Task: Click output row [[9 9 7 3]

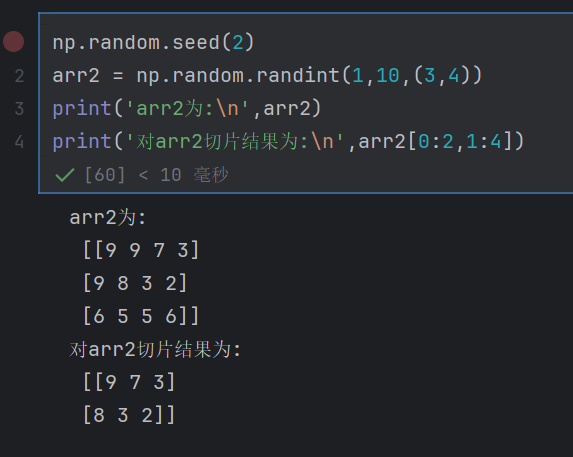Action: [141, 250]
